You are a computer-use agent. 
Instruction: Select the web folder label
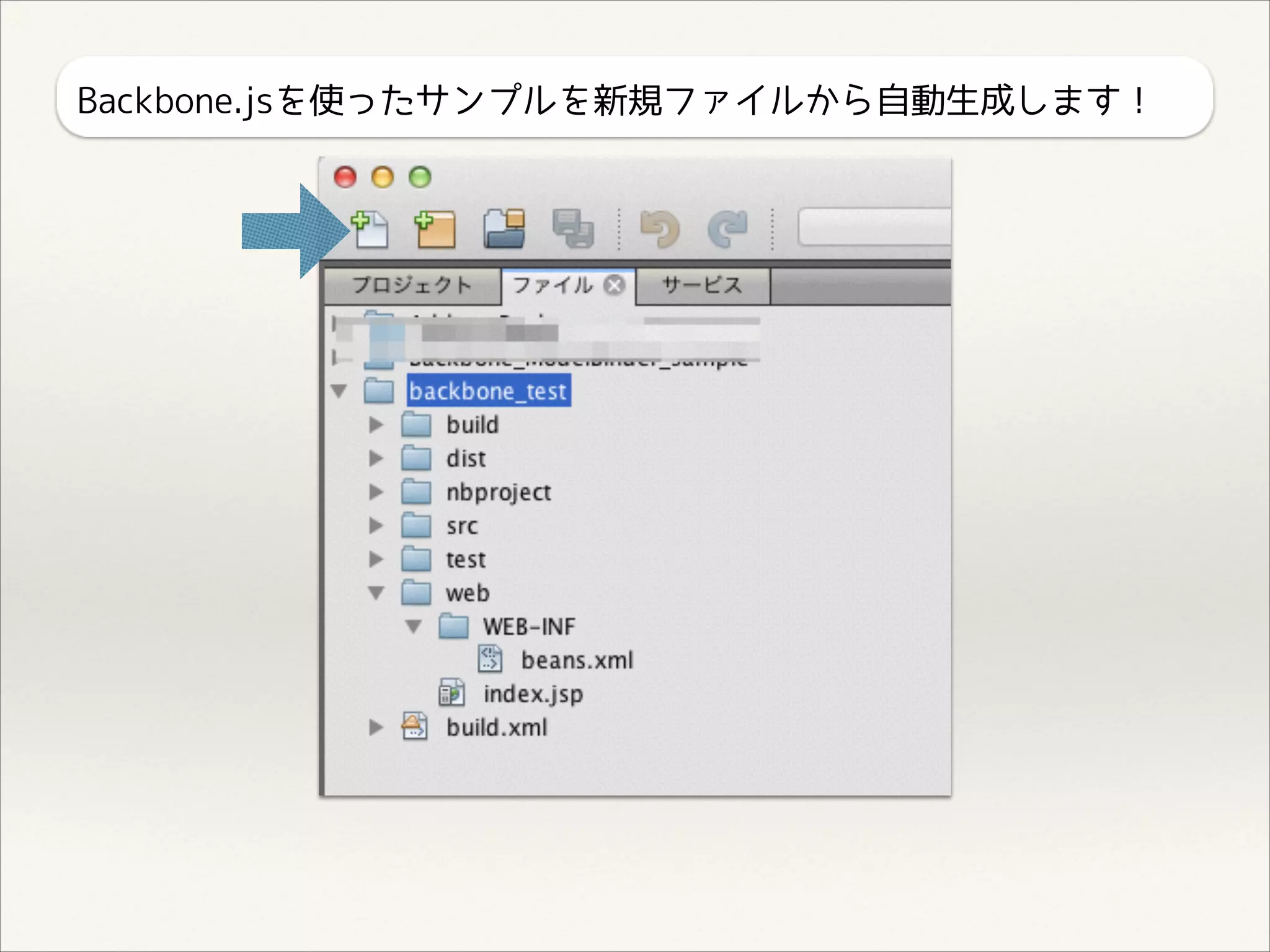468,593
